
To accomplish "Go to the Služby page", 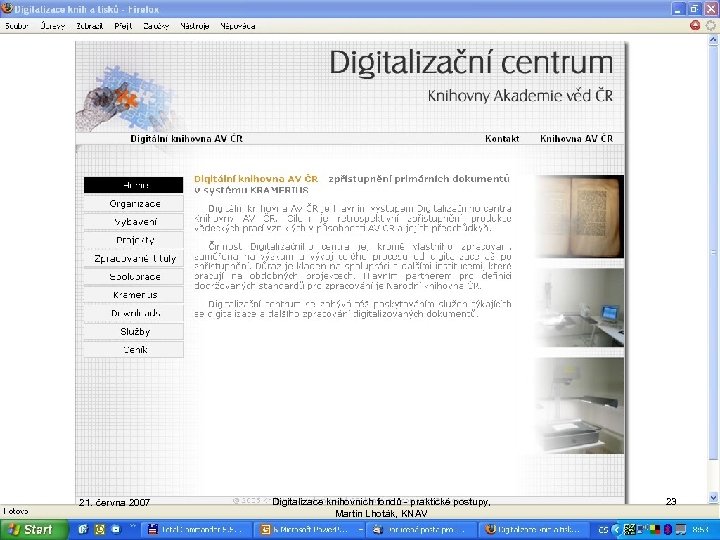I will [133, 332].
